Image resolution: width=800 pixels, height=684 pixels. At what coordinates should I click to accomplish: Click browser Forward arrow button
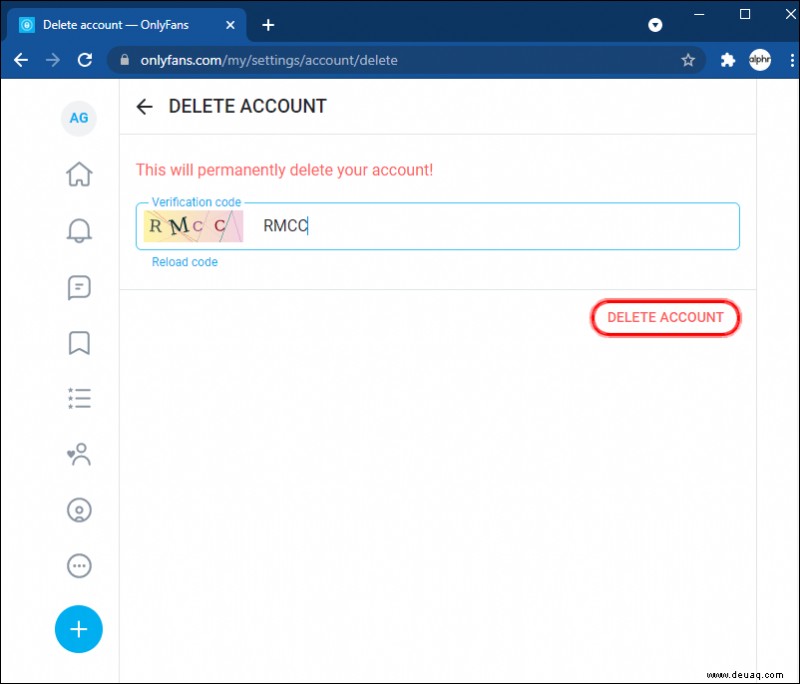[x=53, y=60]
